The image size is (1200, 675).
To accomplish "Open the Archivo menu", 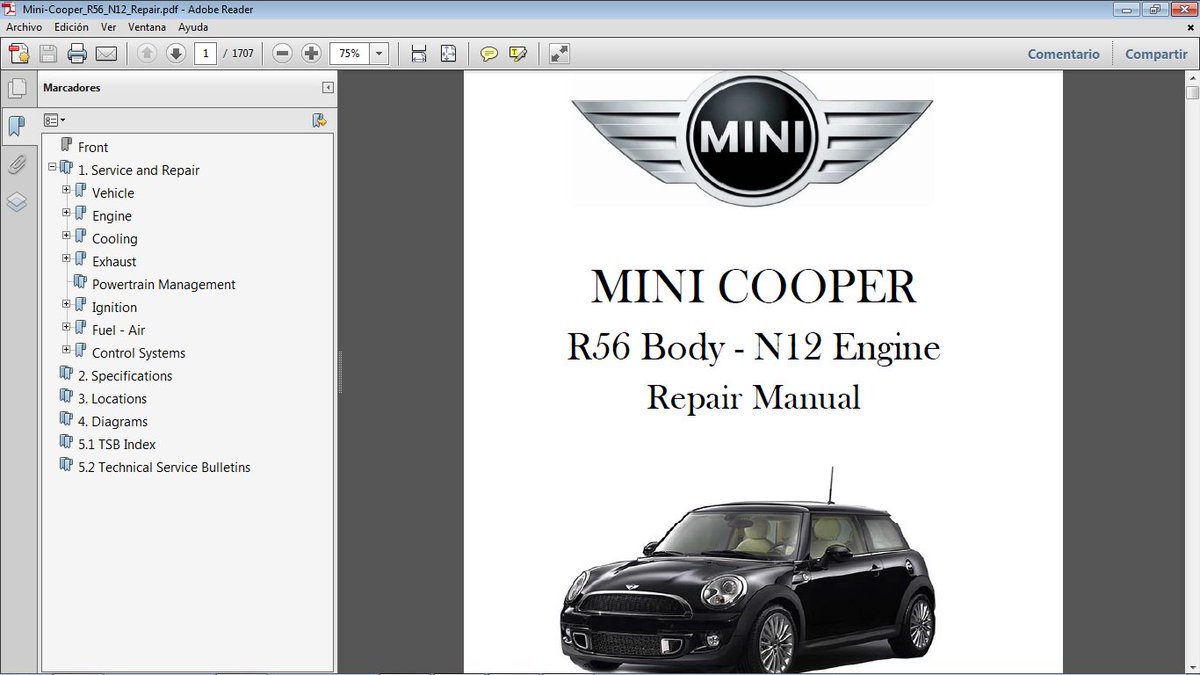I will point(24,27).
